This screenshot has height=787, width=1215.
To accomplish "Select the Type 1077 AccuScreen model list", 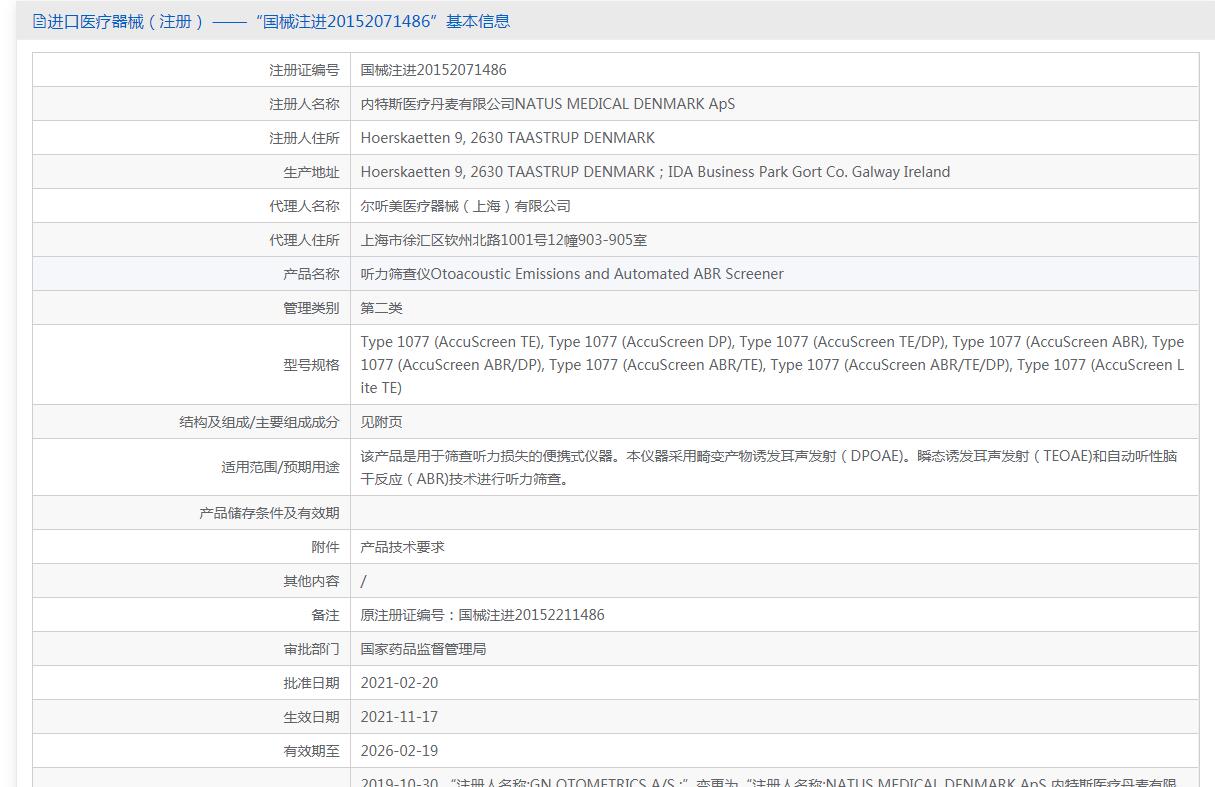I will pyautogui.click(x=772, y=365).
